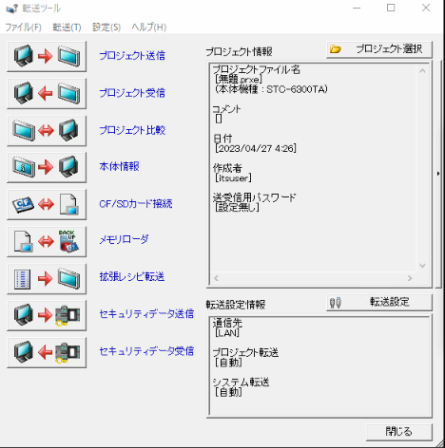Click the horizontal scrollbar right arrow

click(x=410, y=278)
